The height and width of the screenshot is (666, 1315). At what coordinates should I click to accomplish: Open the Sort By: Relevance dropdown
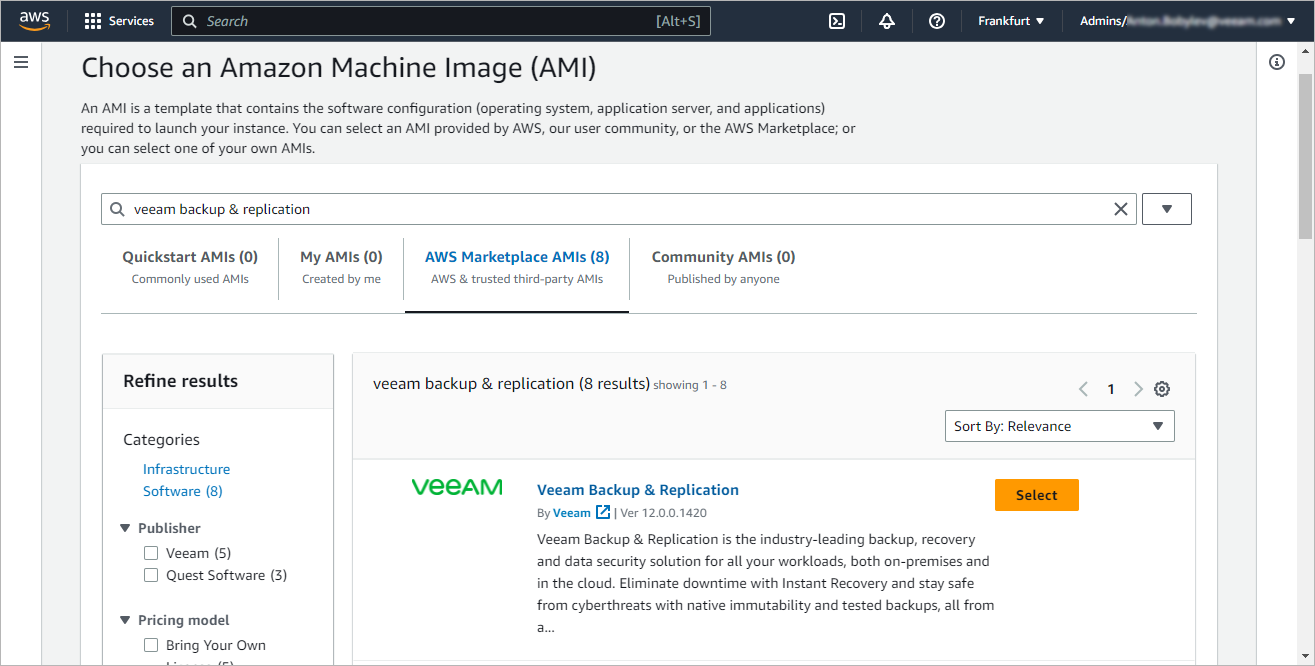click(1060, 426)
